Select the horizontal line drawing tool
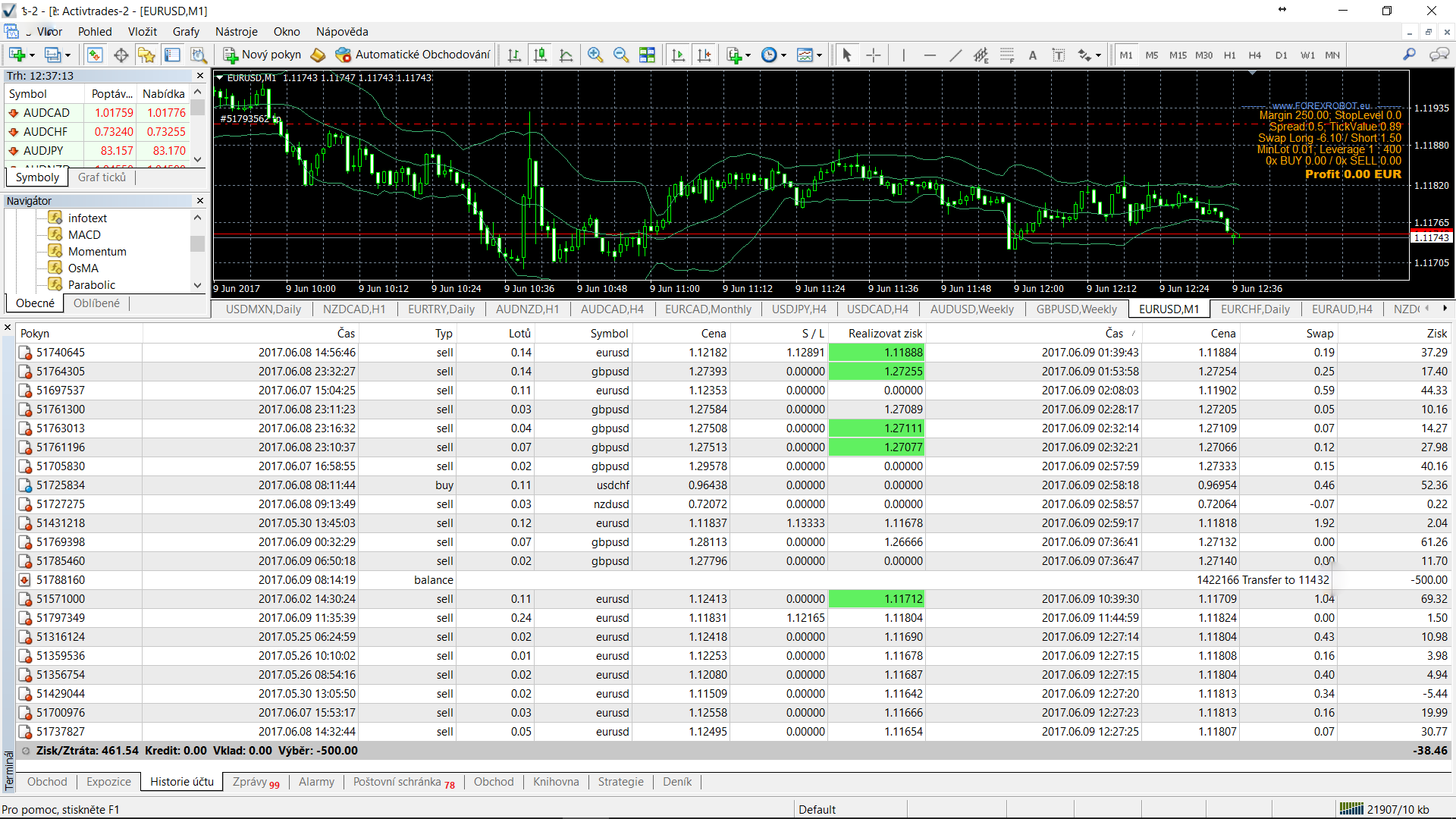 click(930, 55)
